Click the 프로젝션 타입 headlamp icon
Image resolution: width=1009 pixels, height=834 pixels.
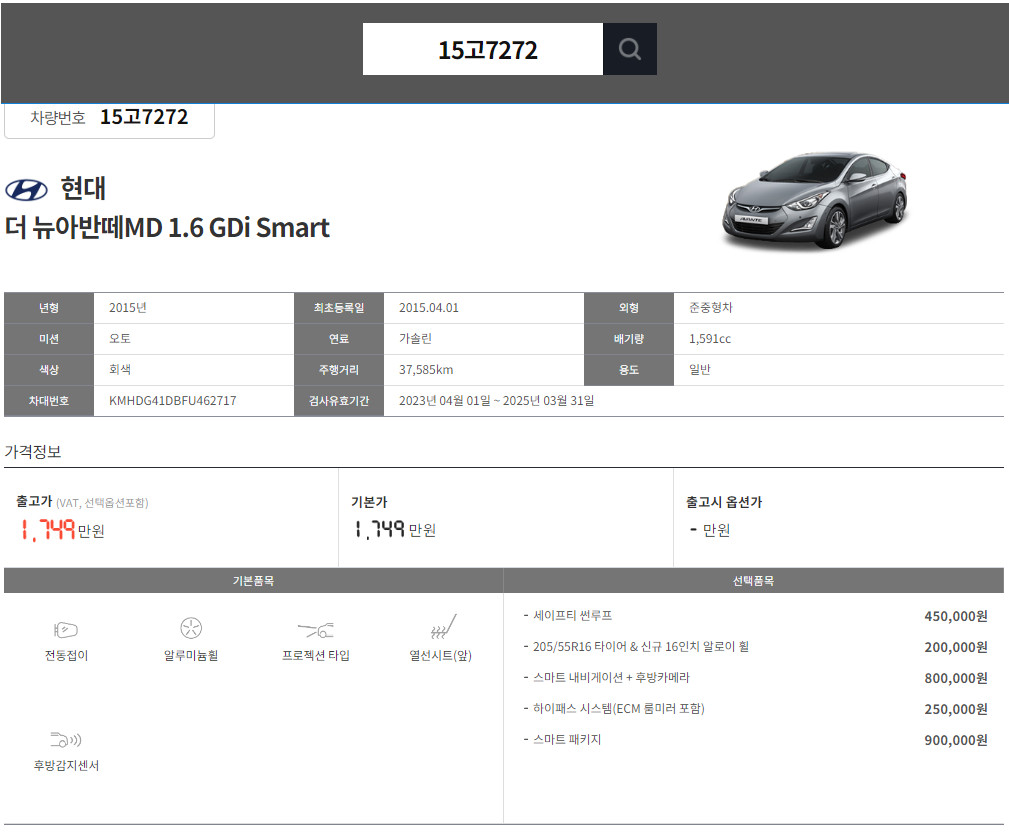coord(316,629)
